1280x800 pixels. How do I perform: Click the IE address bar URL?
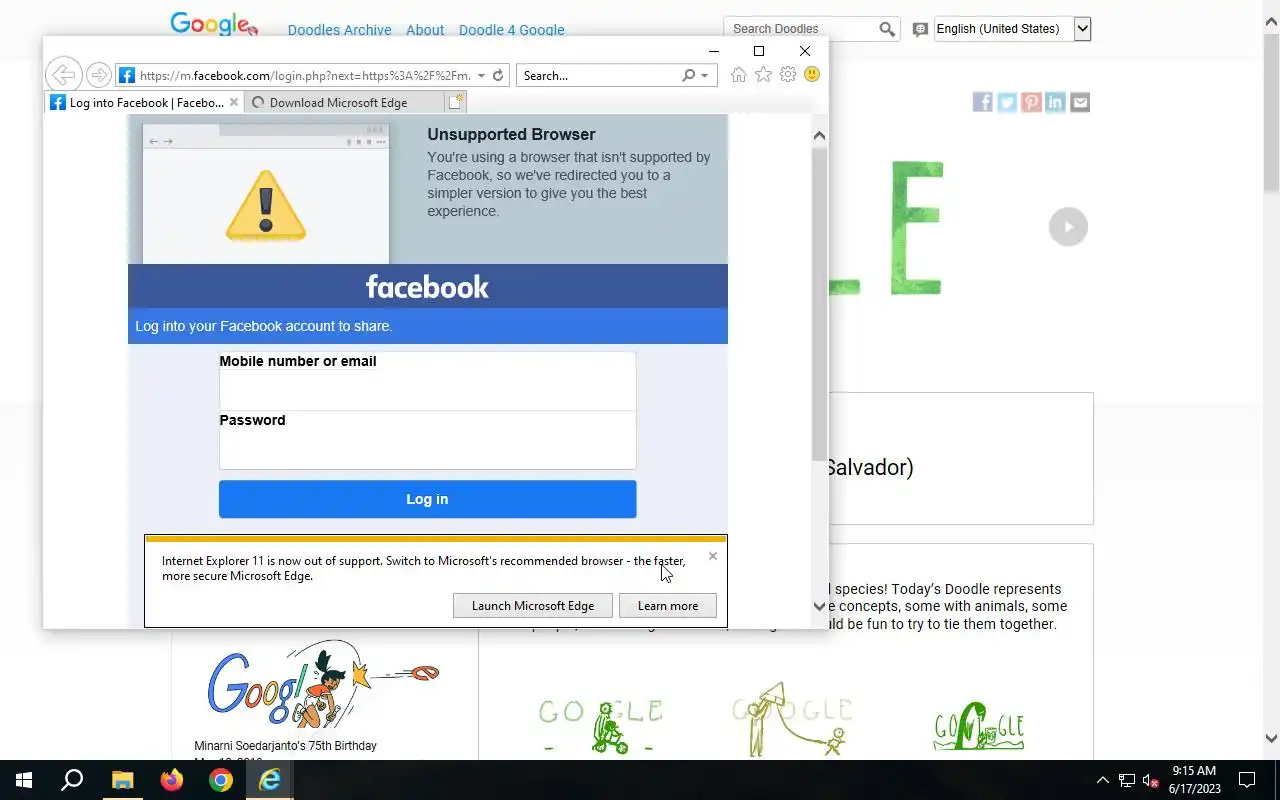tap(305, 75)
